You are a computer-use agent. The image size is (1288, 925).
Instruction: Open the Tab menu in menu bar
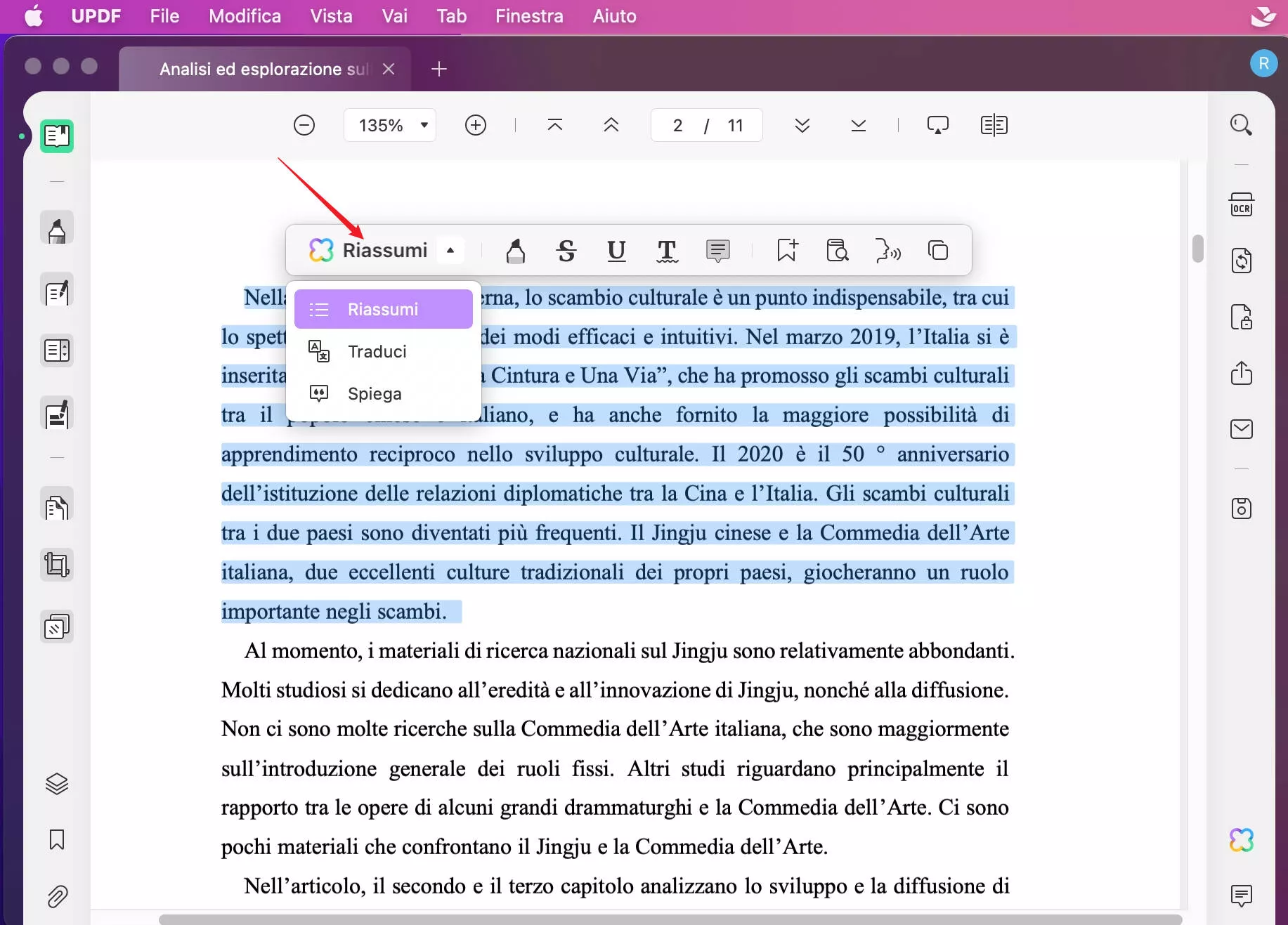coord(451,16)
